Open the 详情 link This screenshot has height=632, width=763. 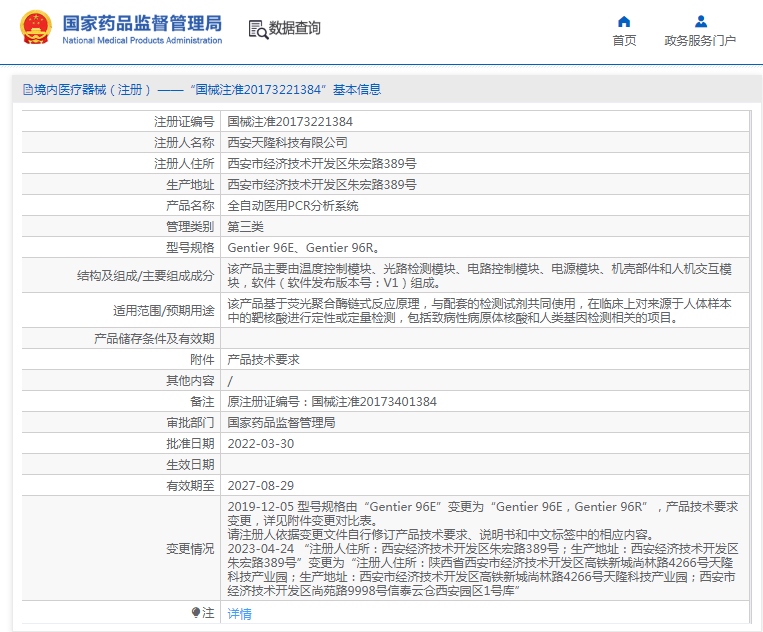pos(239,614)
